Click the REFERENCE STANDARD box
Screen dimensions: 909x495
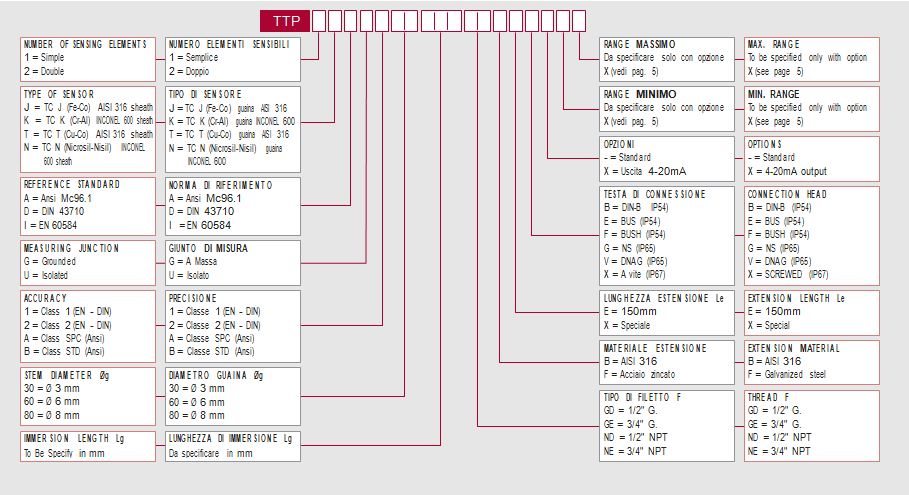[x=88, y=204]
